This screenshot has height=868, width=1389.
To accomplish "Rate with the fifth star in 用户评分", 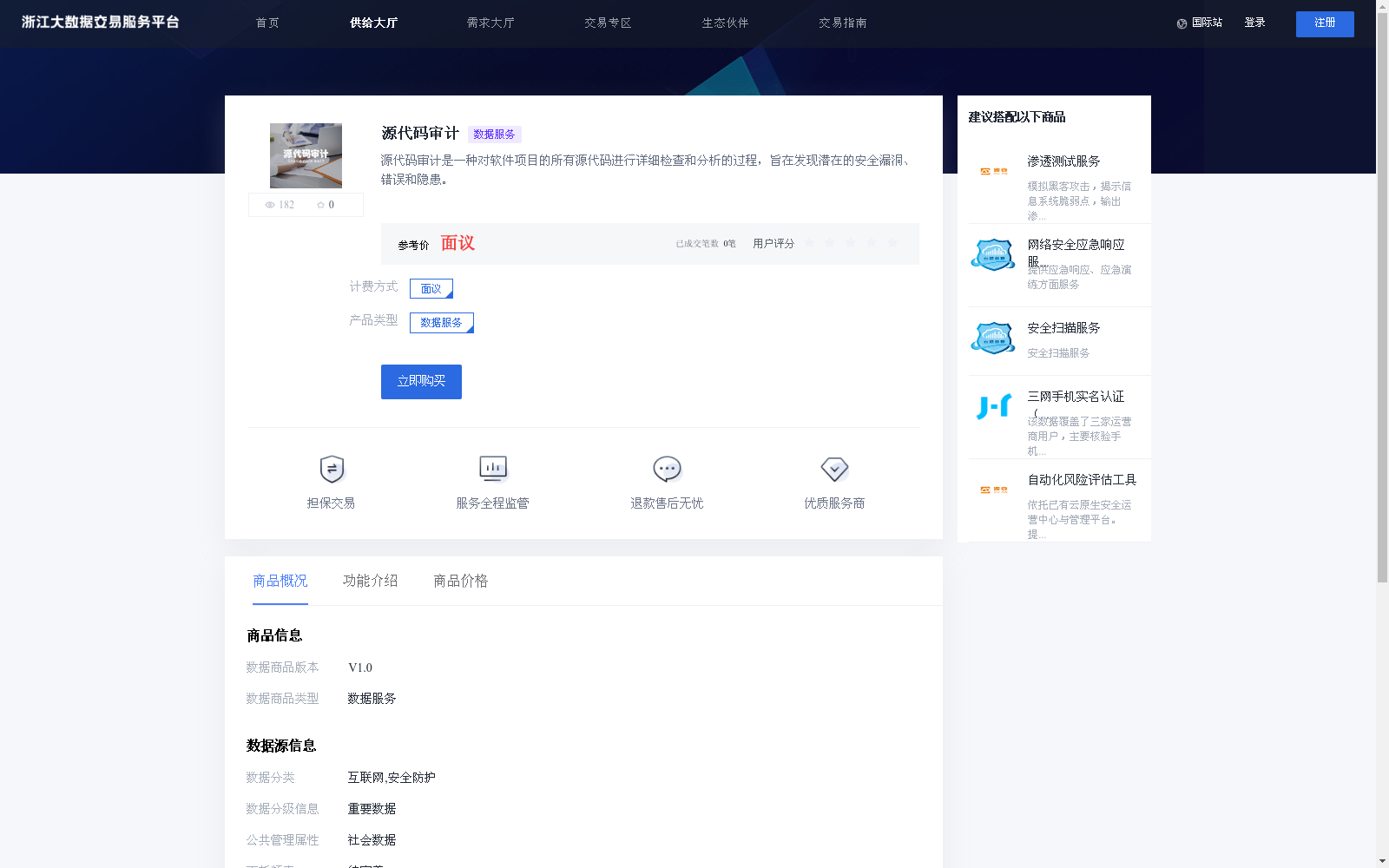I will click(x=892, y=243).
